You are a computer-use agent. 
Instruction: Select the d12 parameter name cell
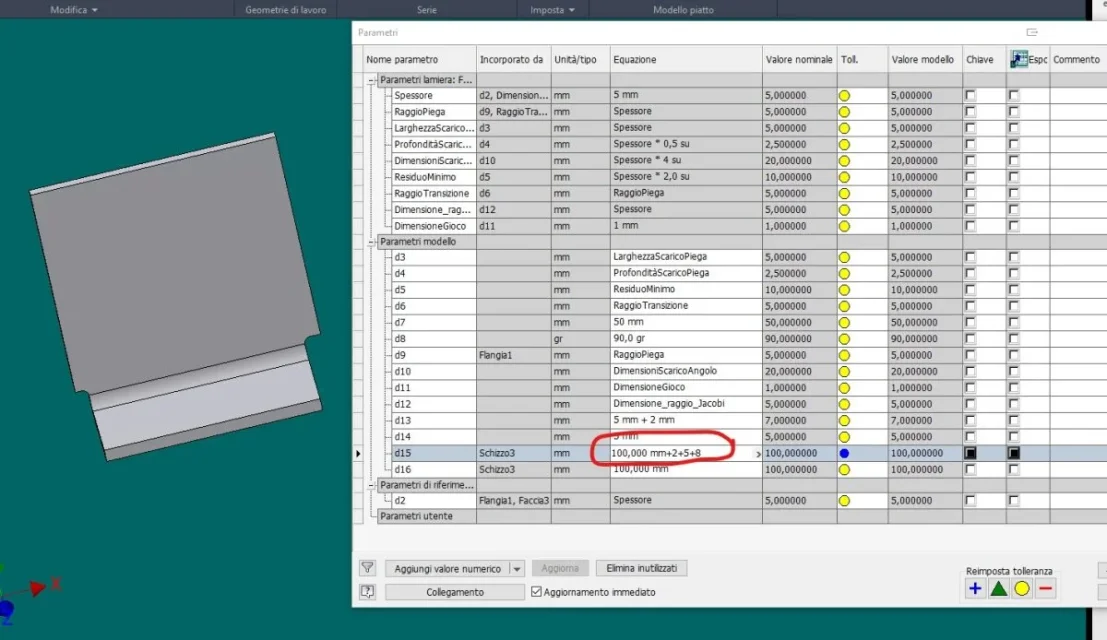click(433, 404)
